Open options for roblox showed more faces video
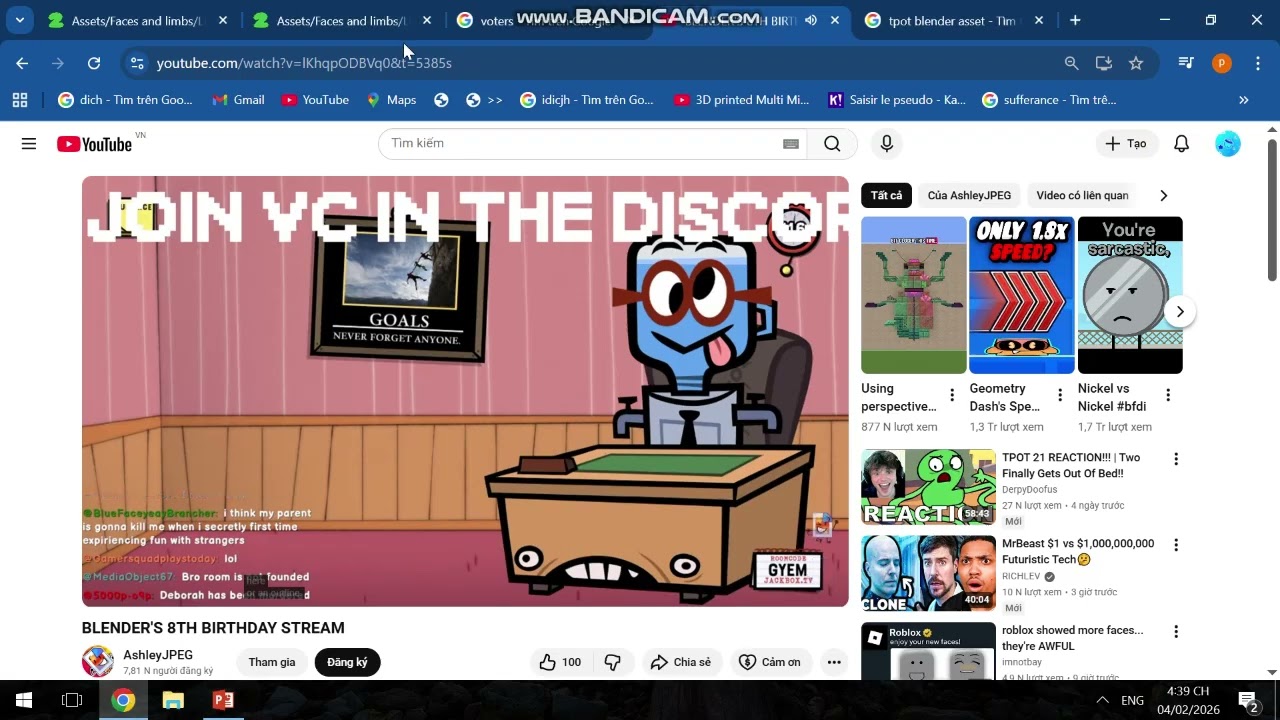This screenshot has height=720, width=1280. coord(1176,631)
